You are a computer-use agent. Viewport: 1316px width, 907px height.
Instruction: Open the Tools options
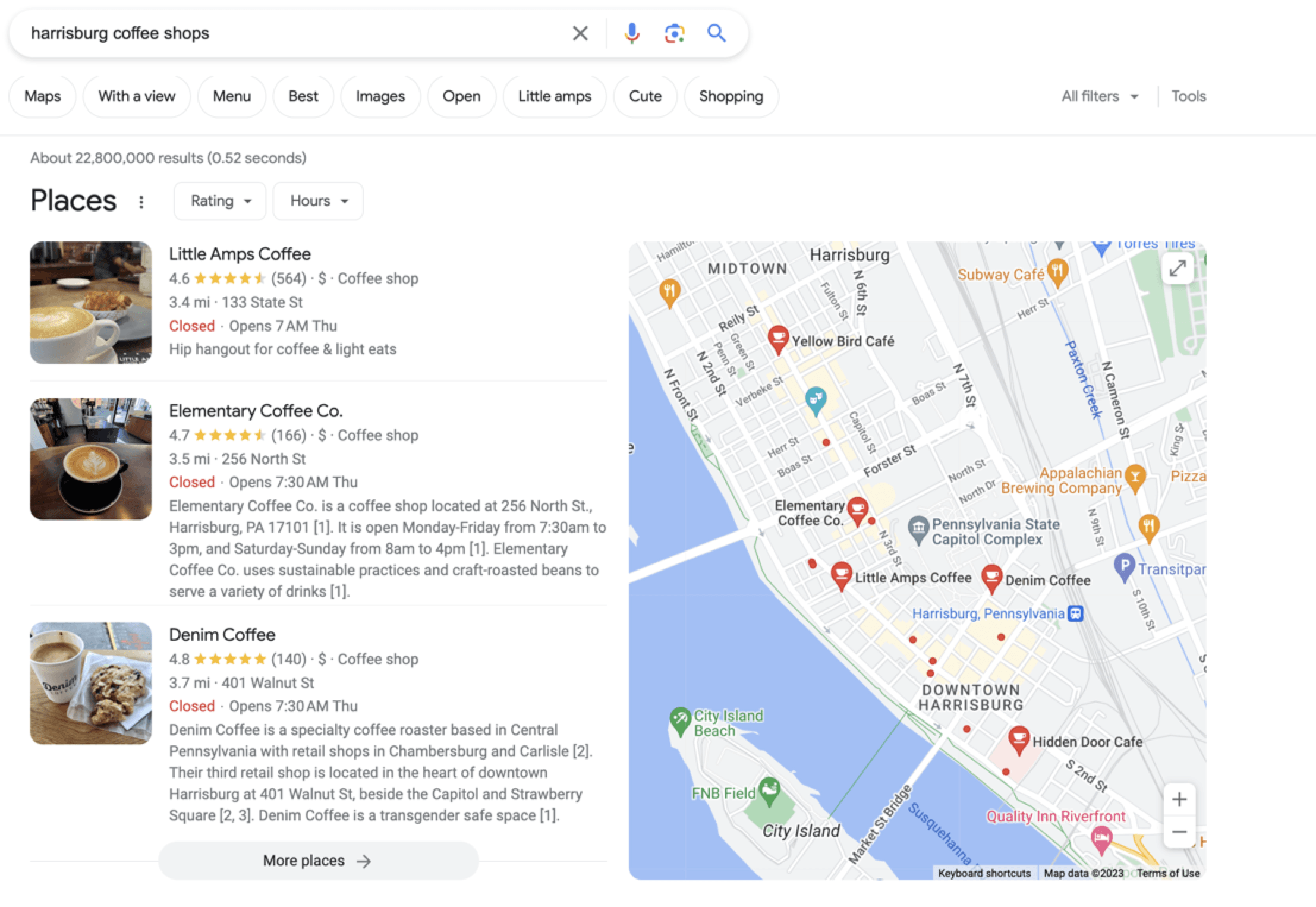(1188, 96)
